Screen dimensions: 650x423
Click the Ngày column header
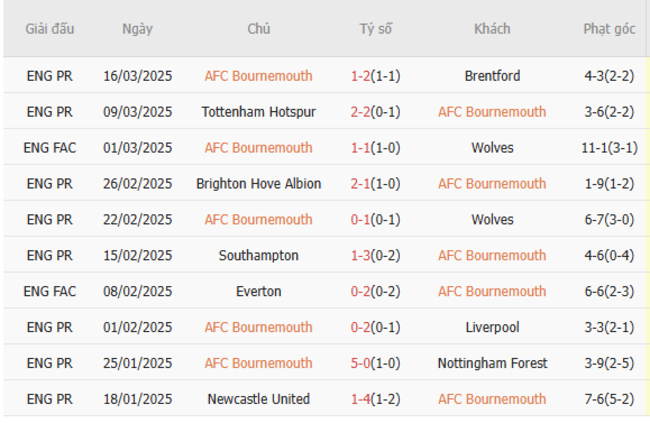(x=138, y=29)
